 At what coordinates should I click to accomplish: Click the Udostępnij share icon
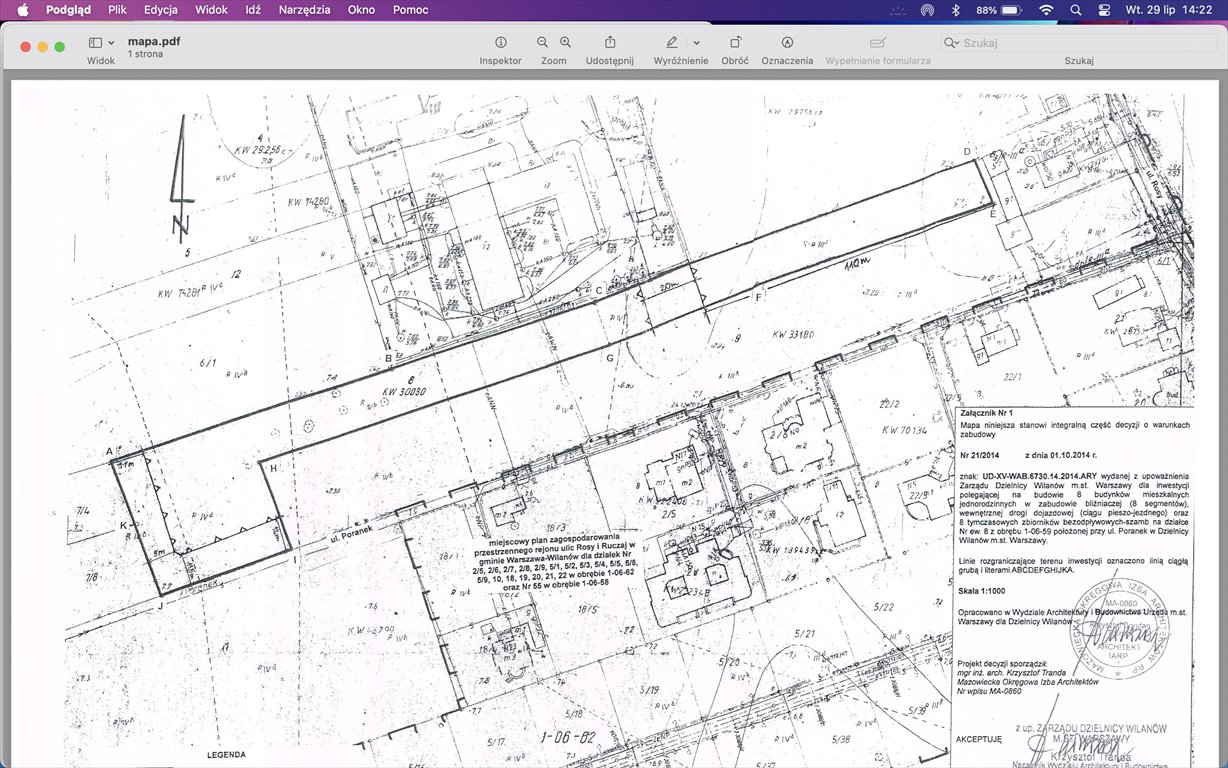[610, 43]
